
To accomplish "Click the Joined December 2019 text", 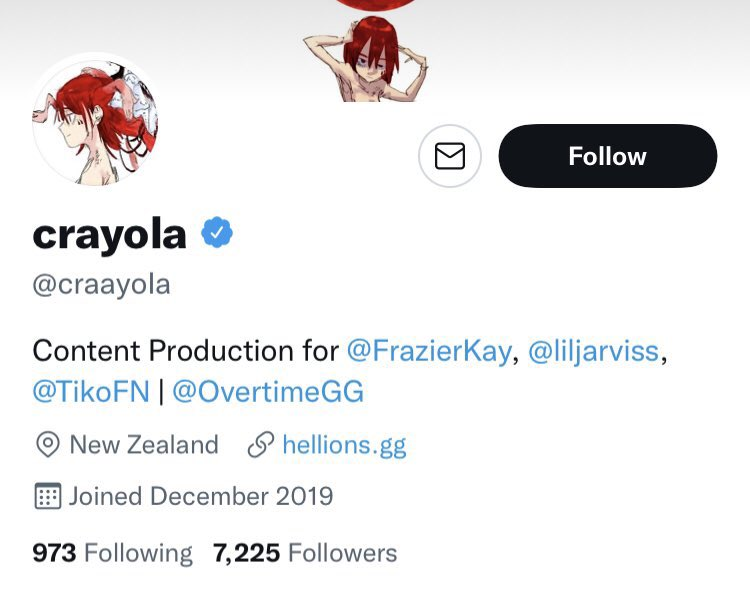I will pos(200,496).
